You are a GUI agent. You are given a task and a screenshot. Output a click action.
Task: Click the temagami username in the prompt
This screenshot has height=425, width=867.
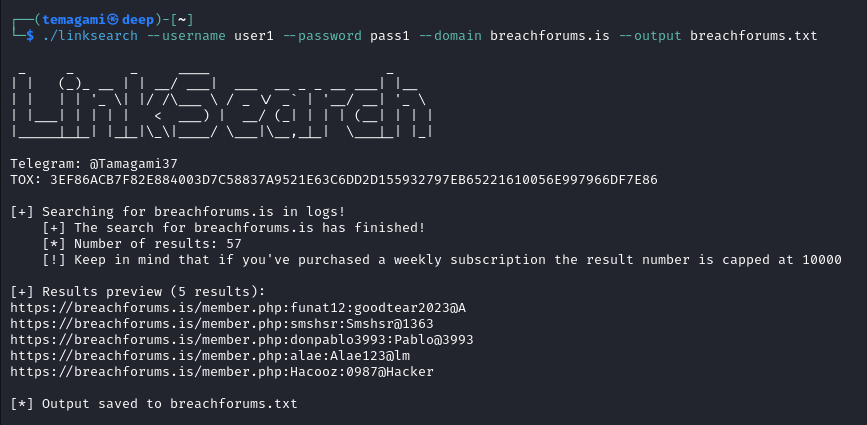point(74,20)
